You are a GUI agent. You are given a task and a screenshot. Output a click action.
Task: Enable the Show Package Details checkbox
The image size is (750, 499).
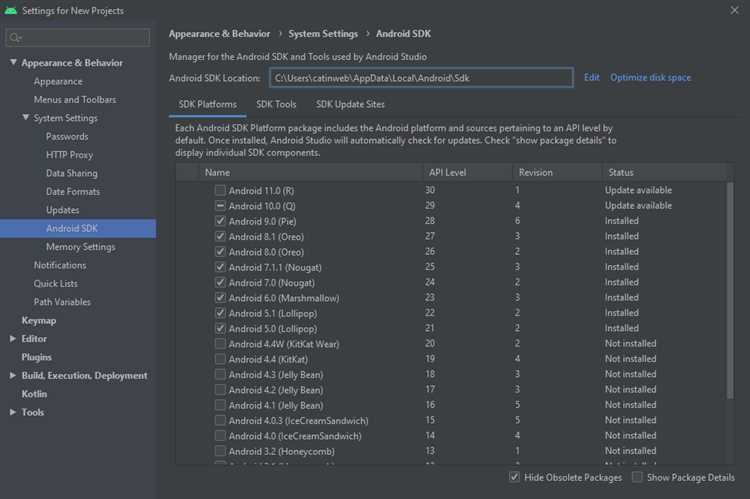[x=637, y=477]
